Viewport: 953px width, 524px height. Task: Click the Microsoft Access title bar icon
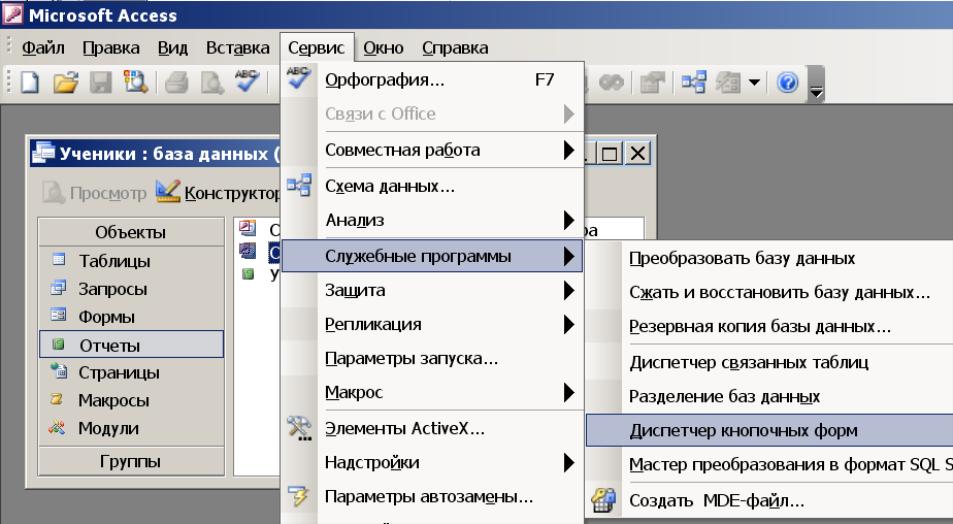(13, 14)
